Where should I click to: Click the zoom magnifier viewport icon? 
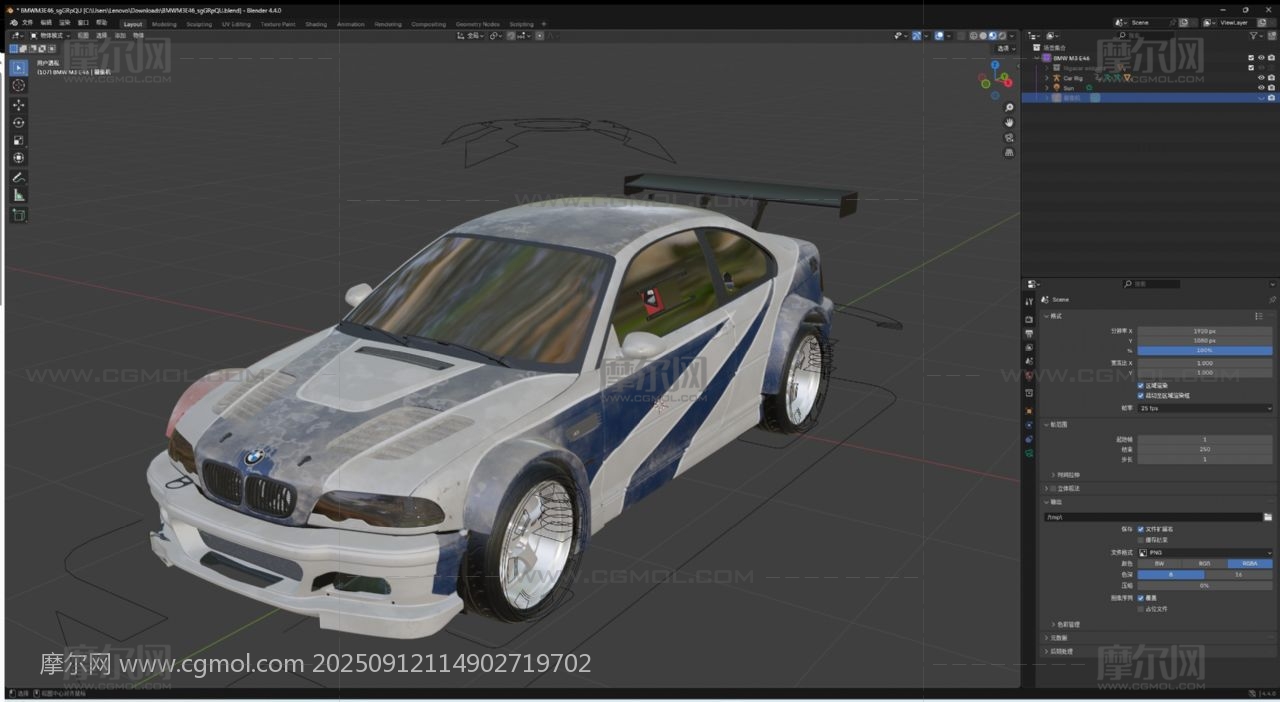(1009, 107)
